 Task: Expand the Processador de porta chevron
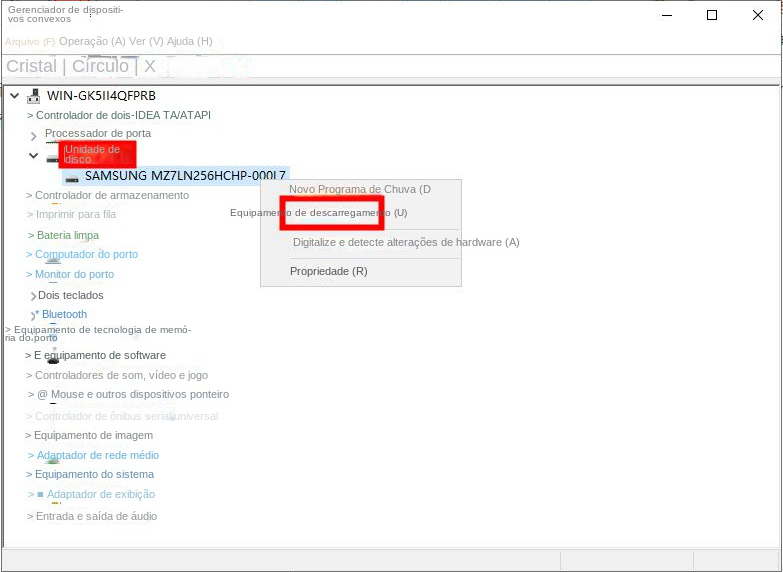[x=33, y=135]
